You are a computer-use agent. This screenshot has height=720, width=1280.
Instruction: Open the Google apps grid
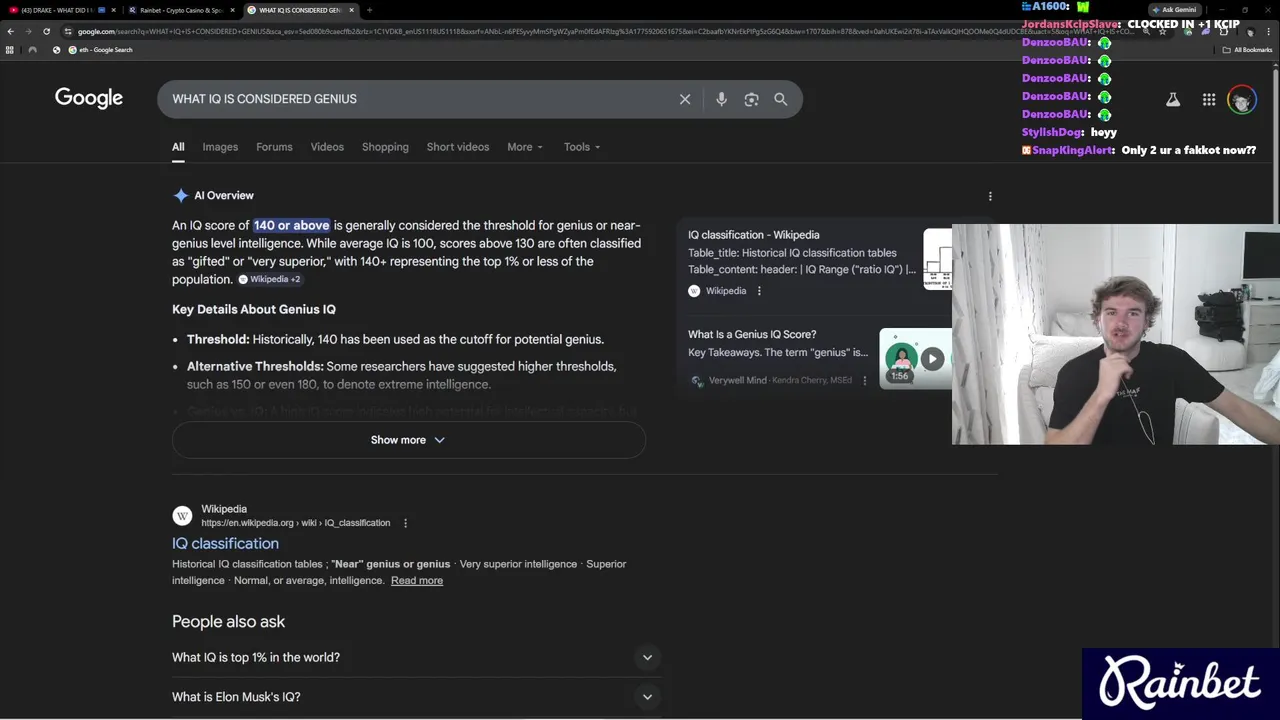point(1209,99)
